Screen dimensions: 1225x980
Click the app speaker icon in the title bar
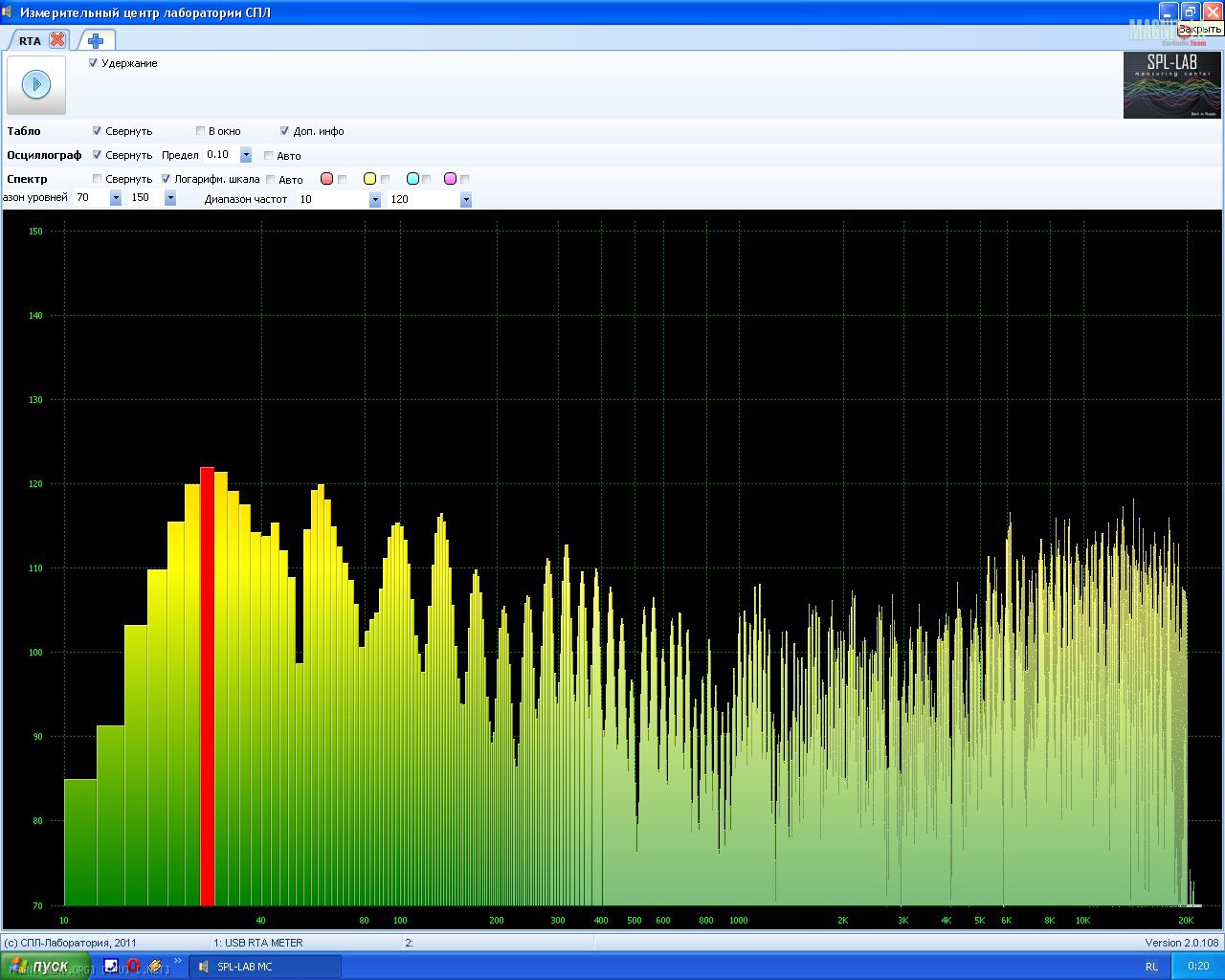coord(8,12)
